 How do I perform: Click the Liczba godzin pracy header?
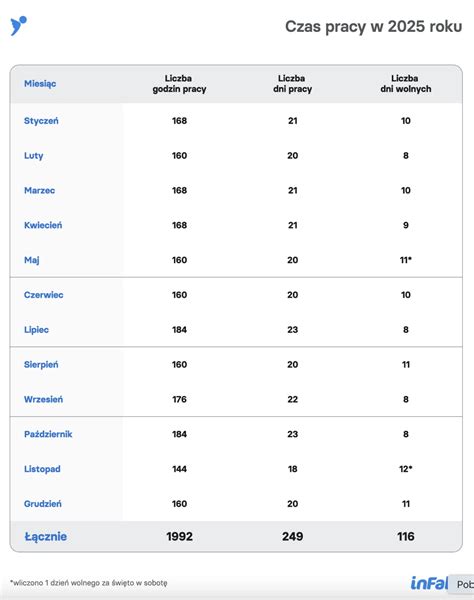pos(179,84)
